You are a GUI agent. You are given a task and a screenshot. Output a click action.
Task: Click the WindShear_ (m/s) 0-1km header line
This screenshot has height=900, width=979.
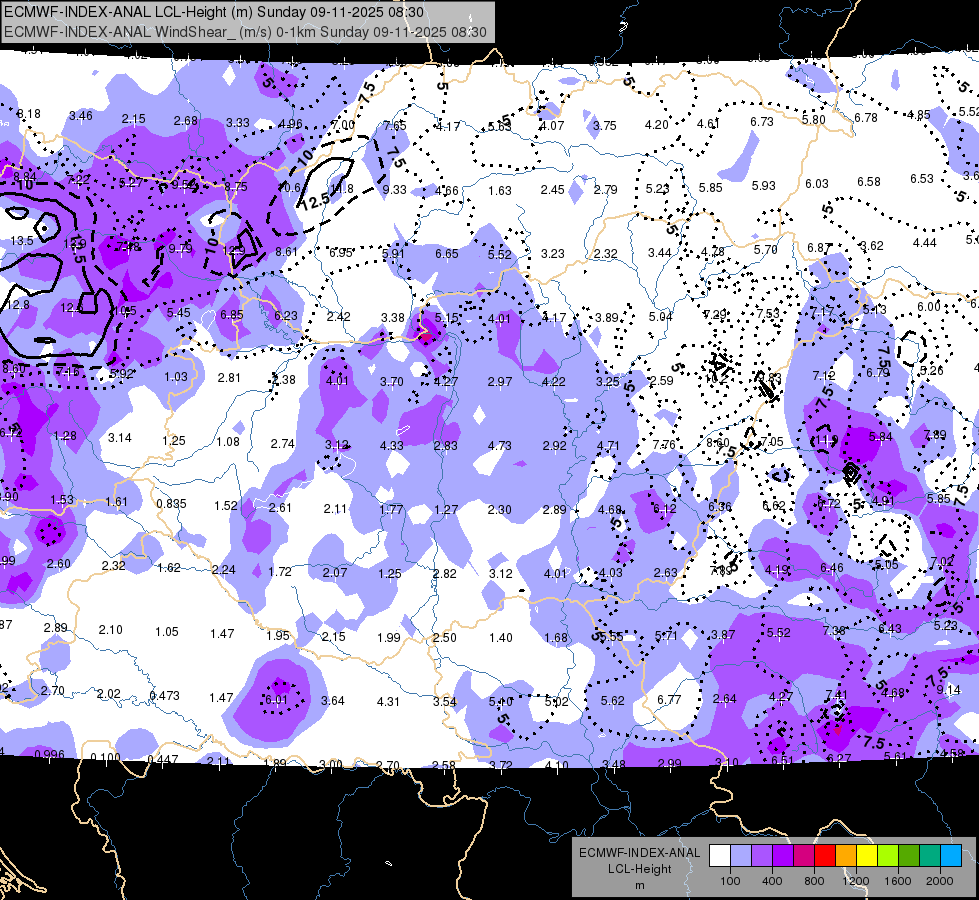[245, 32]
